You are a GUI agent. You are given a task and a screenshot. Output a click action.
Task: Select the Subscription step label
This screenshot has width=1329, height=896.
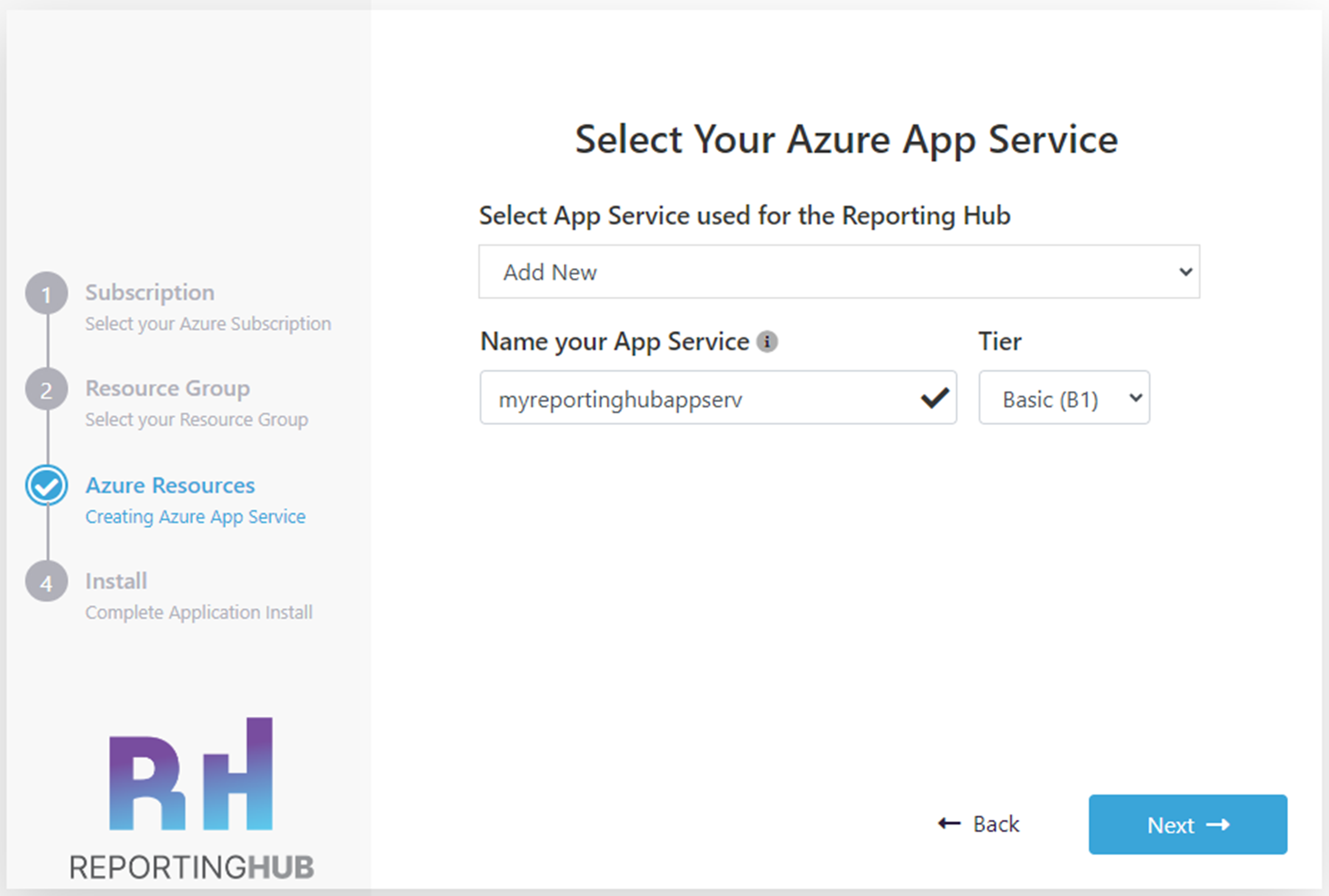click(150, 293)
